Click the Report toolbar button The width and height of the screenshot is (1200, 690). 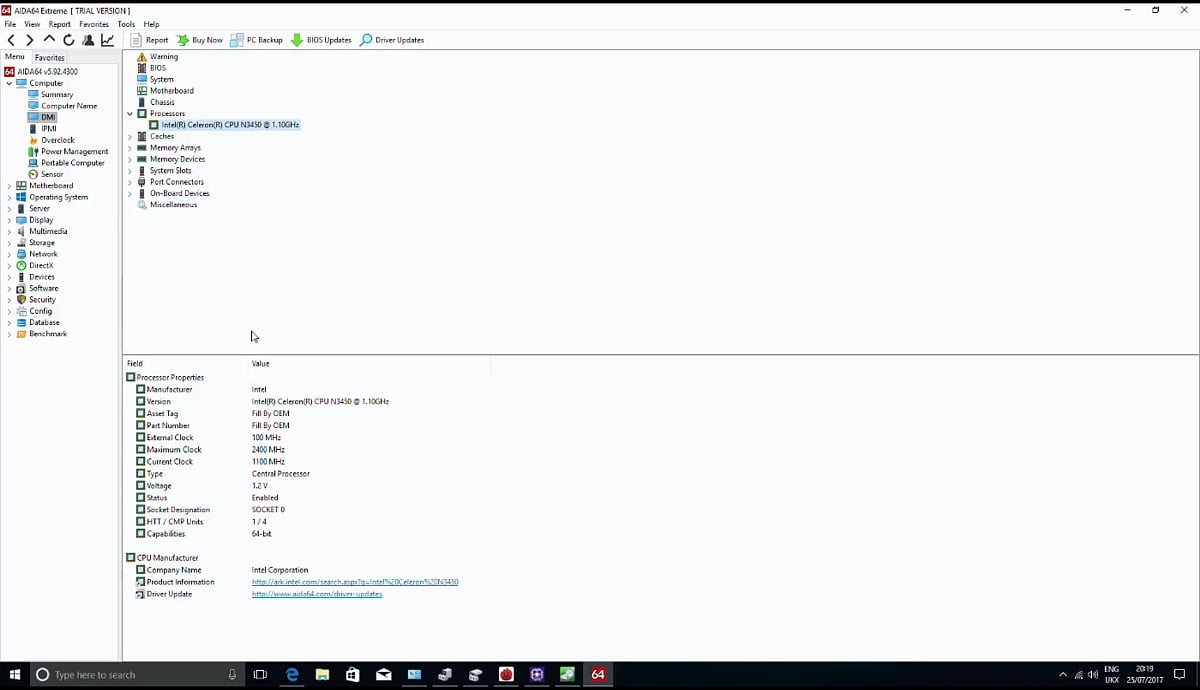(x=149, y=40)
